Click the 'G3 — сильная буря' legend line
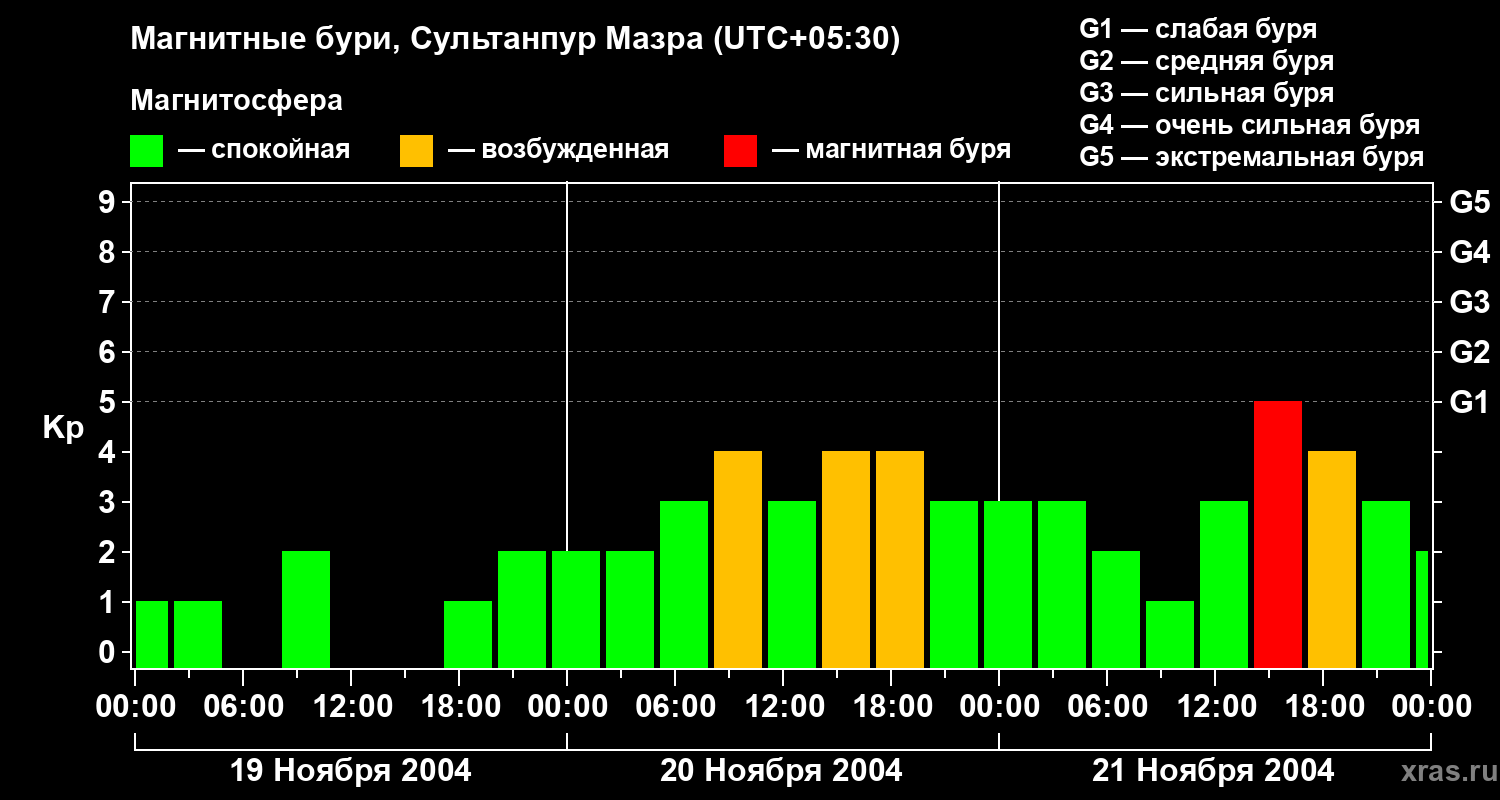The image size is (1500, 800). [x=1206, y=93]
